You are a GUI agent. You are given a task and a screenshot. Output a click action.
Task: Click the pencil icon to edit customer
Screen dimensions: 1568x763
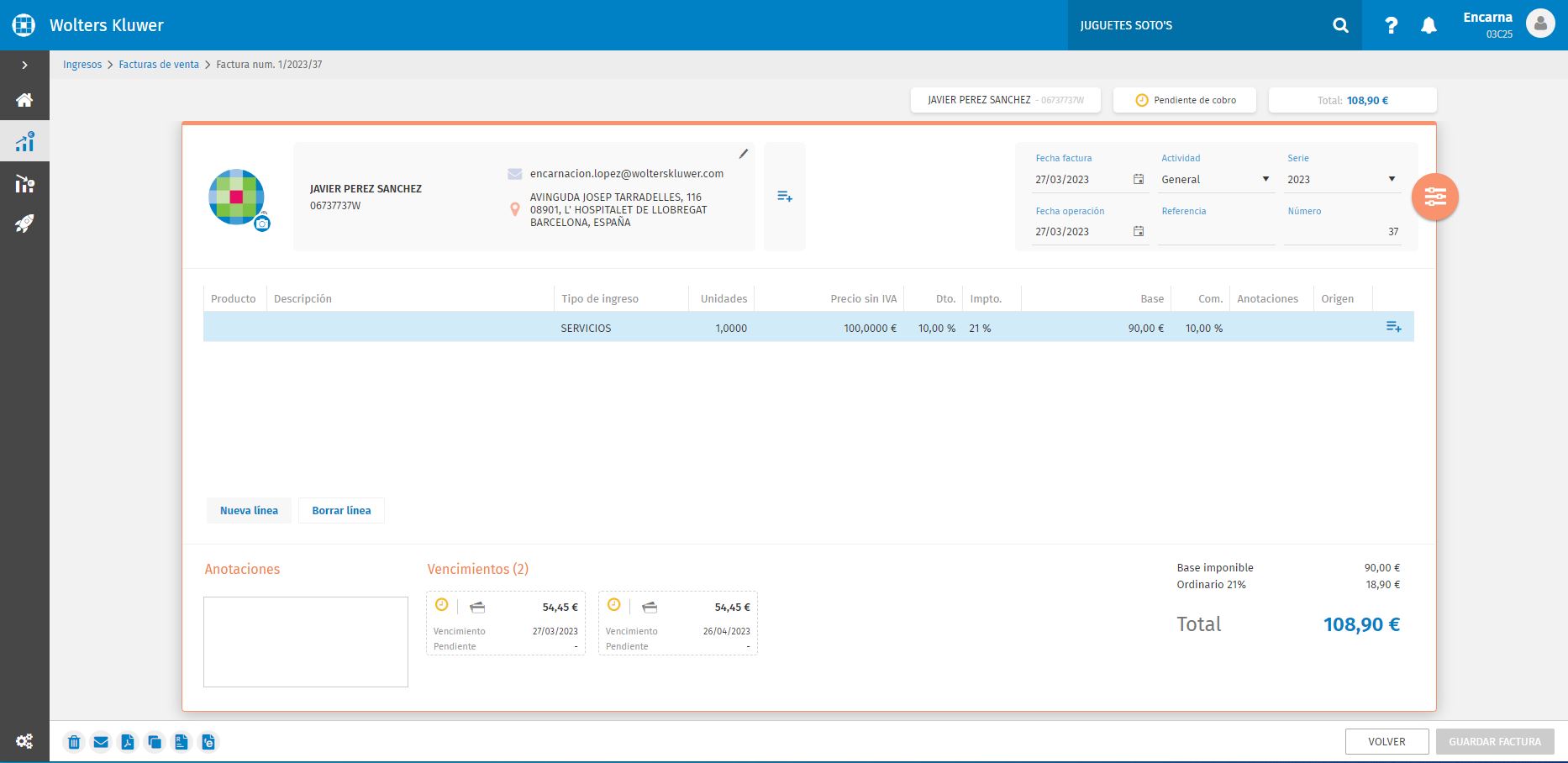743,154
